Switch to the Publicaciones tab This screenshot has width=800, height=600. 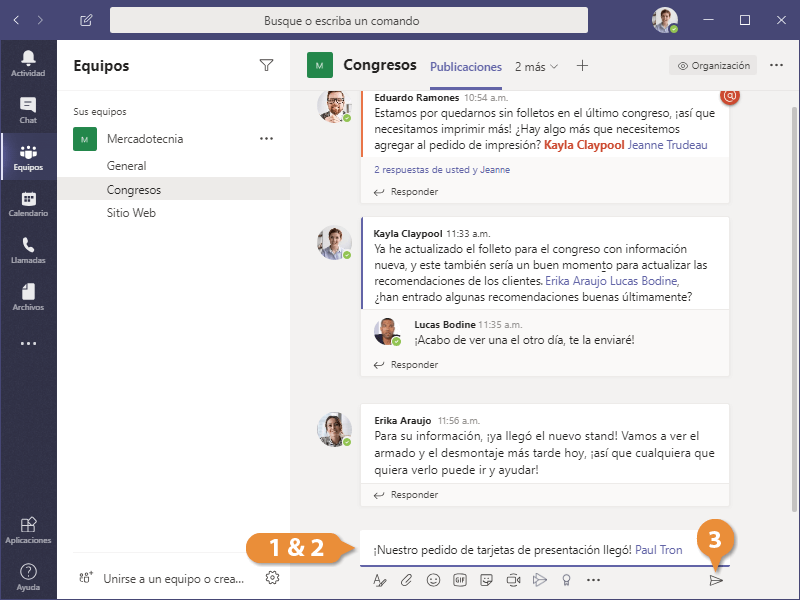[x=466, y=67]
